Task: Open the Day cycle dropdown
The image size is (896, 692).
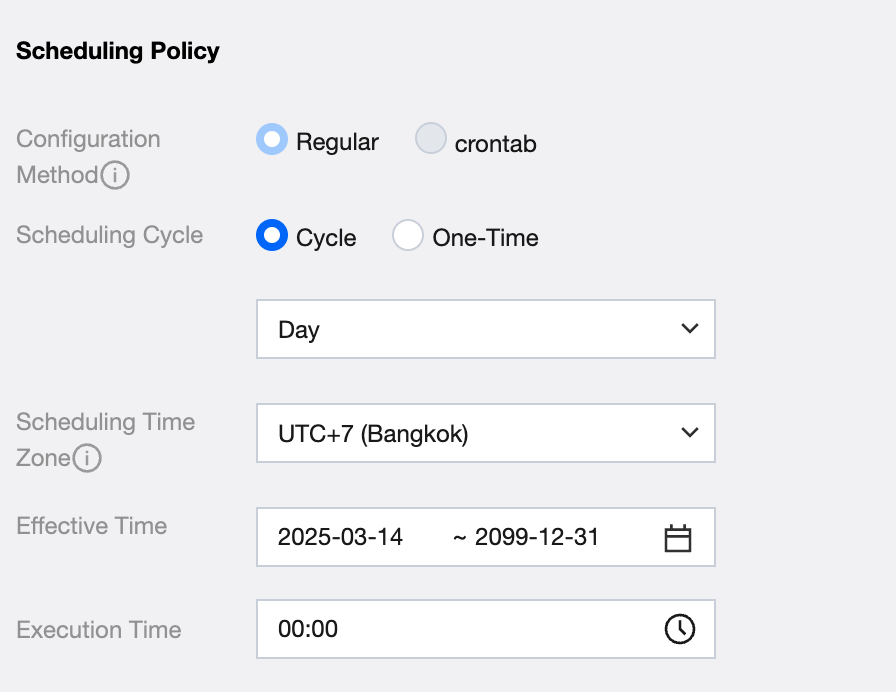Action: click(485, 329)
